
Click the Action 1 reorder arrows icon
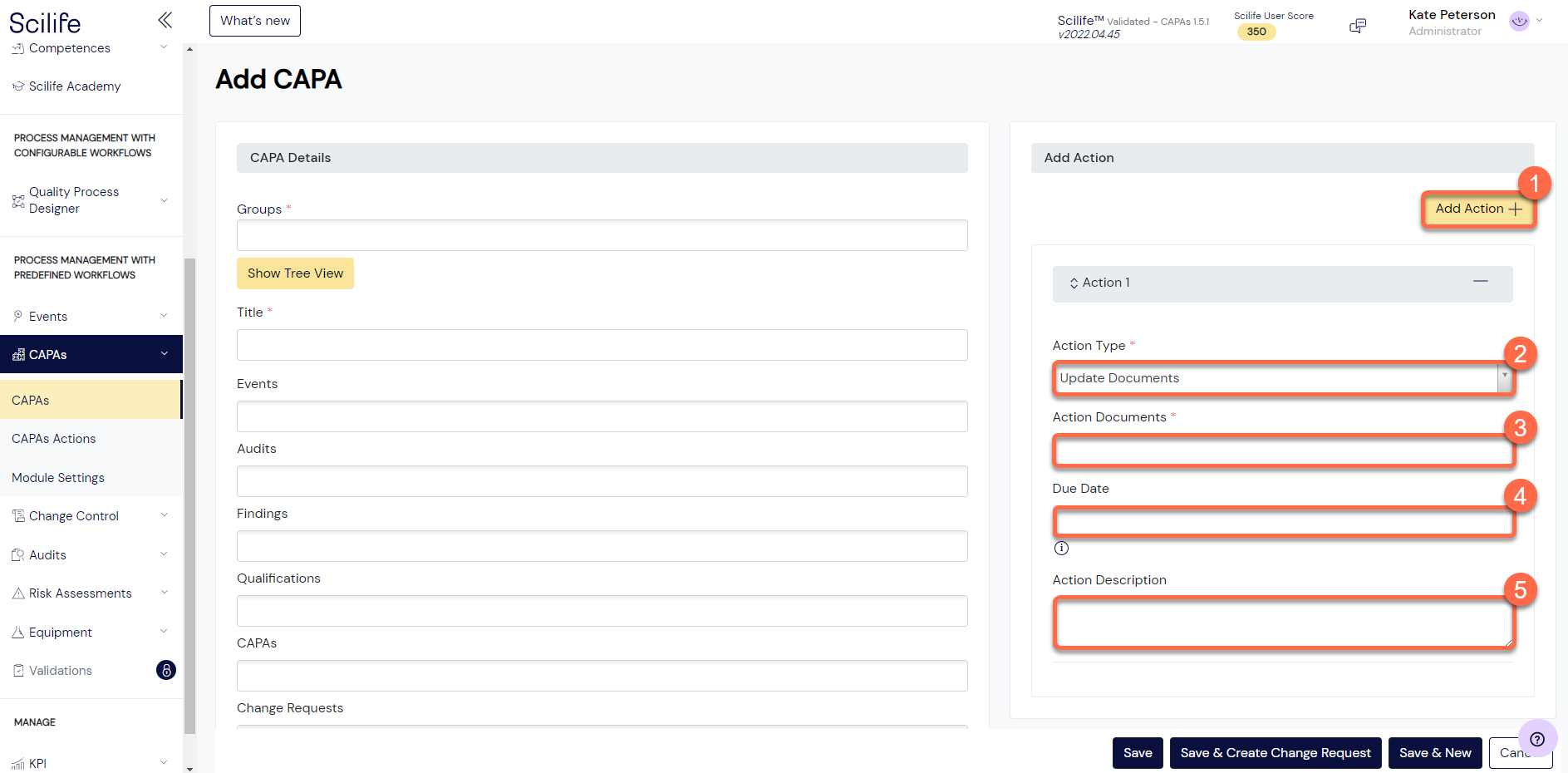point(1074,283)
